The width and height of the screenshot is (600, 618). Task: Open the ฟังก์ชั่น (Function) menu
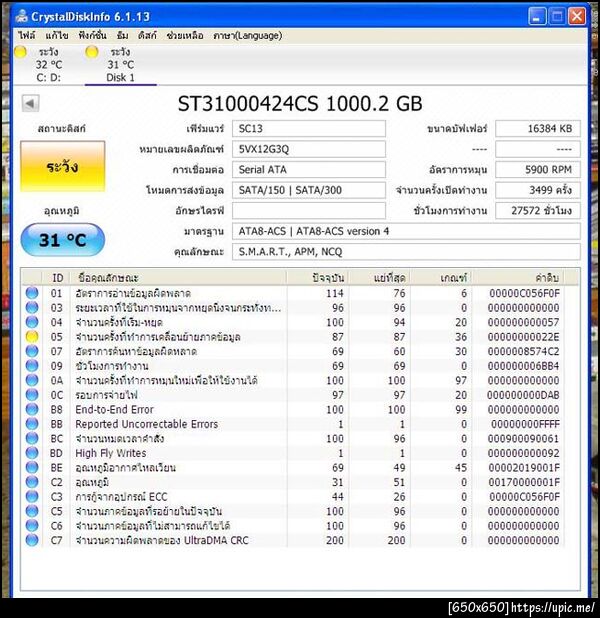click(92, 35)
